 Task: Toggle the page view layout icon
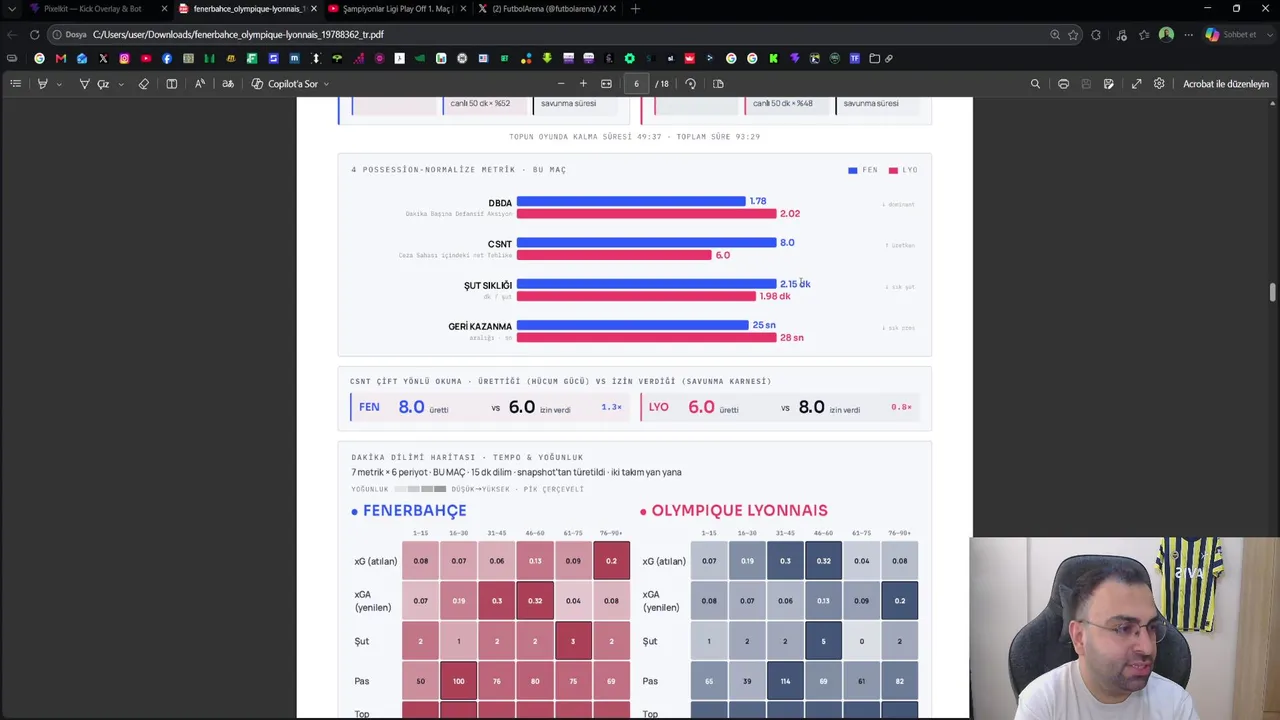click(172, 84)
